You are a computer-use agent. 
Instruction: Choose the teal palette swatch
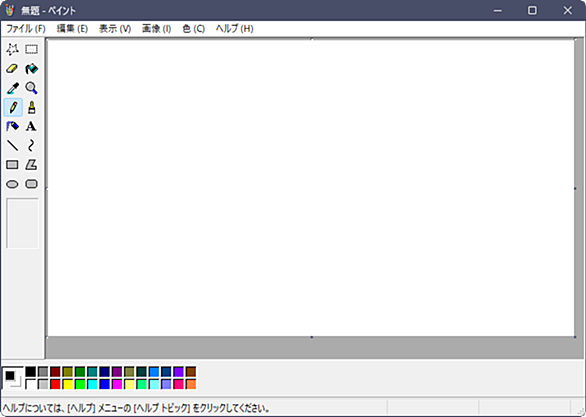(92, 372)
